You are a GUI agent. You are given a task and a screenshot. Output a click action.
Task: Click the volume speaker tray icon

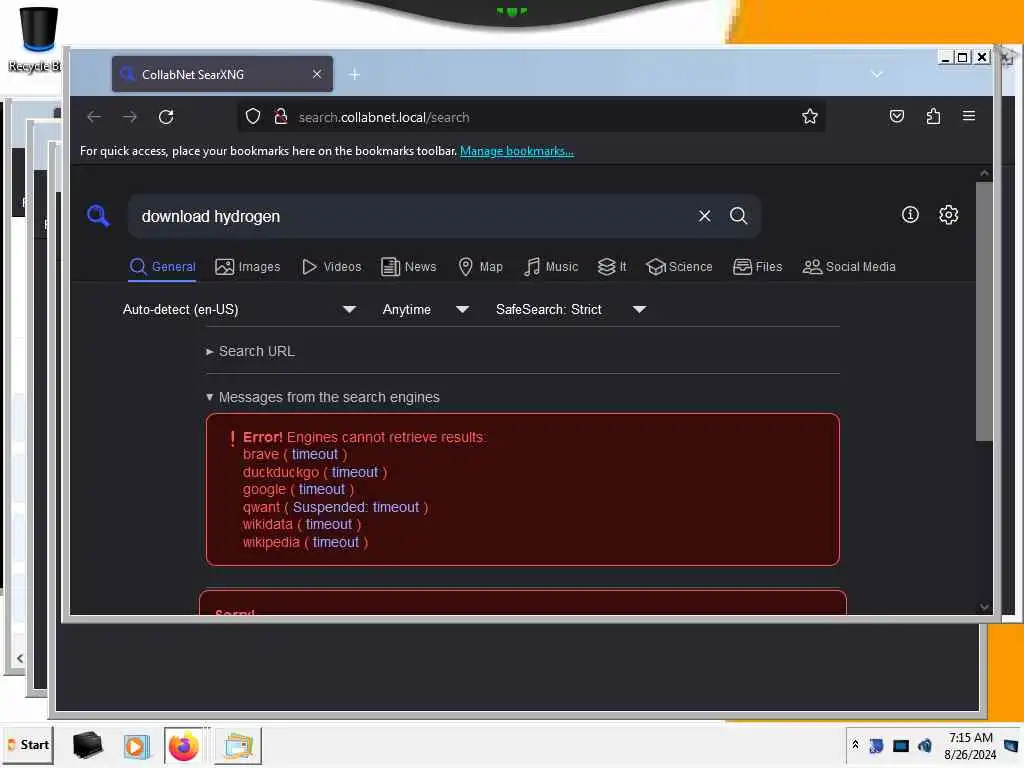point(925,745)
